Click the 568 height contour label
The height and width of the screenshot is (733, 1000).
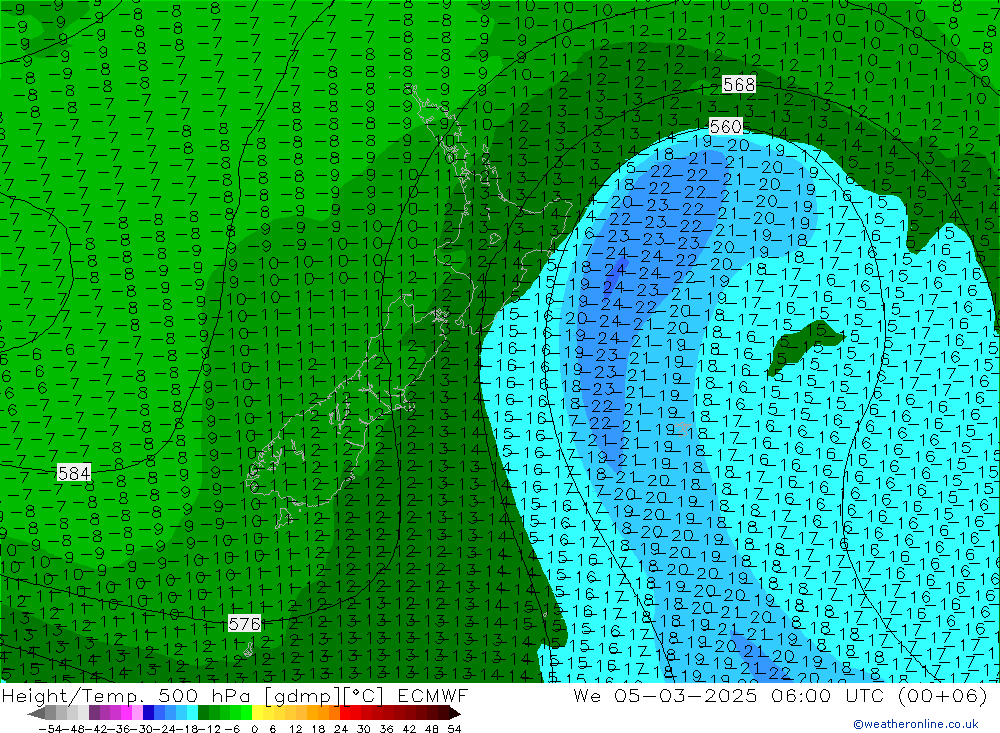pyautogui.click(x=739, y=84)
